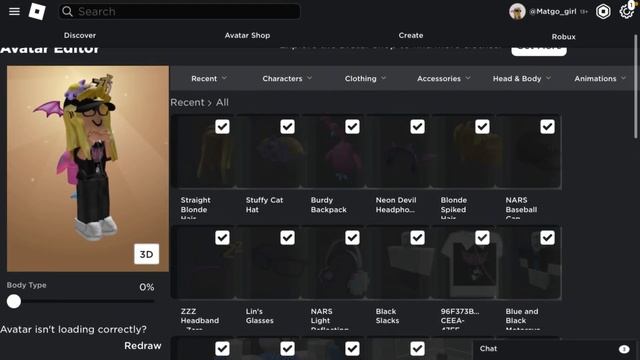
Task: Uncheck the Blonde Spiked Hair item
Action: (482, 127)
